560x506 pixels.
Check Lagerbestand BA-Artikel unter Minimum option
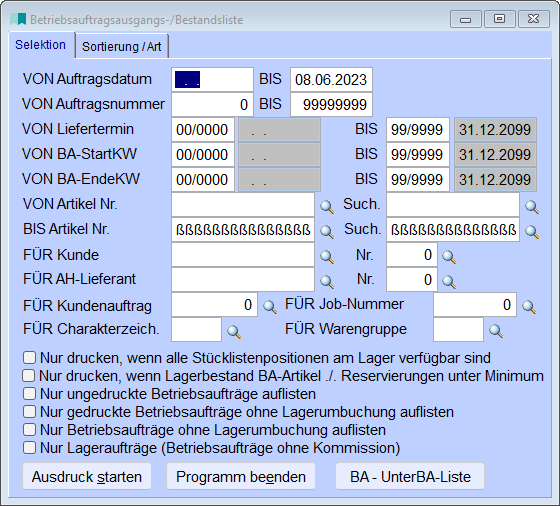pyautogui.click(x=29, y=376)
